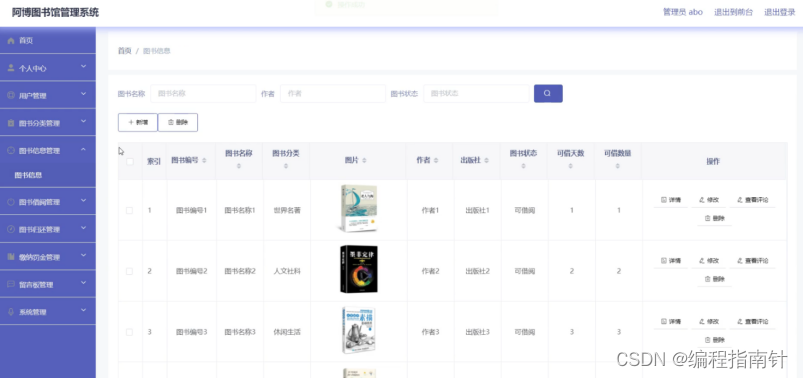
Task: Sort by the 作者 column arrows
Action: click(436, 161)
